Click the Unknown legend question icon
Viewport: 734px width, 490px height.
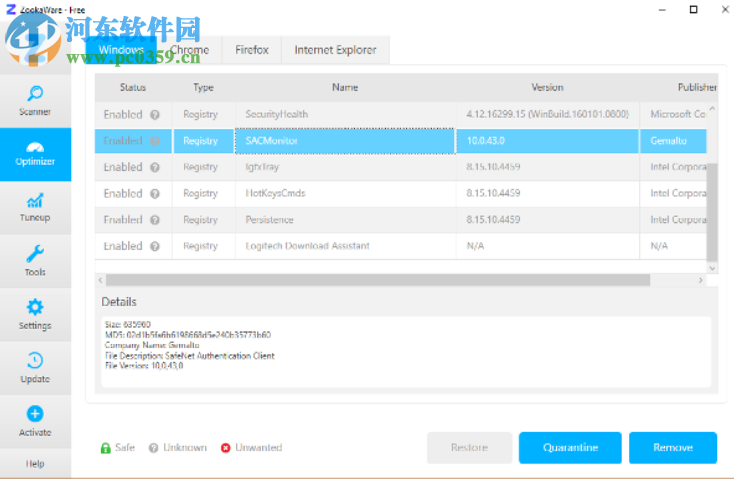pos(153,448)
